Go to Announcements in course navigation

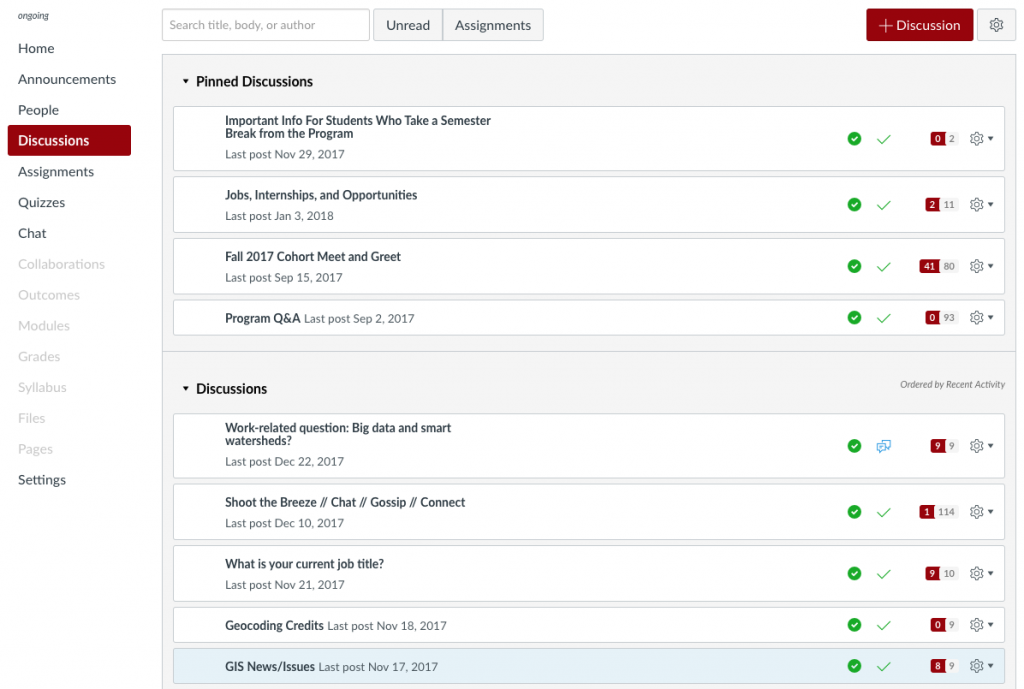click(x=67, y=79)
